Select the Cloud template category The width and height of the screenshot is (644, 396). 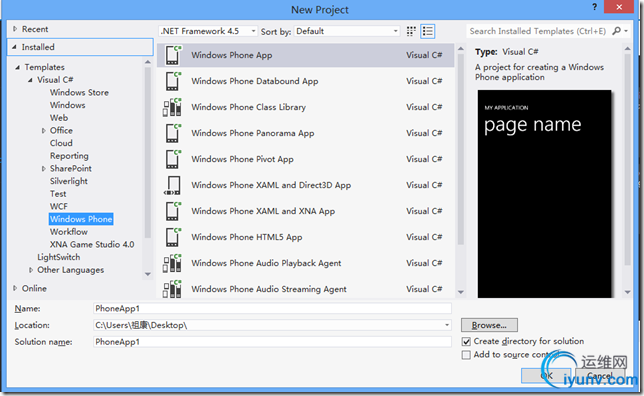pos(61,143)
